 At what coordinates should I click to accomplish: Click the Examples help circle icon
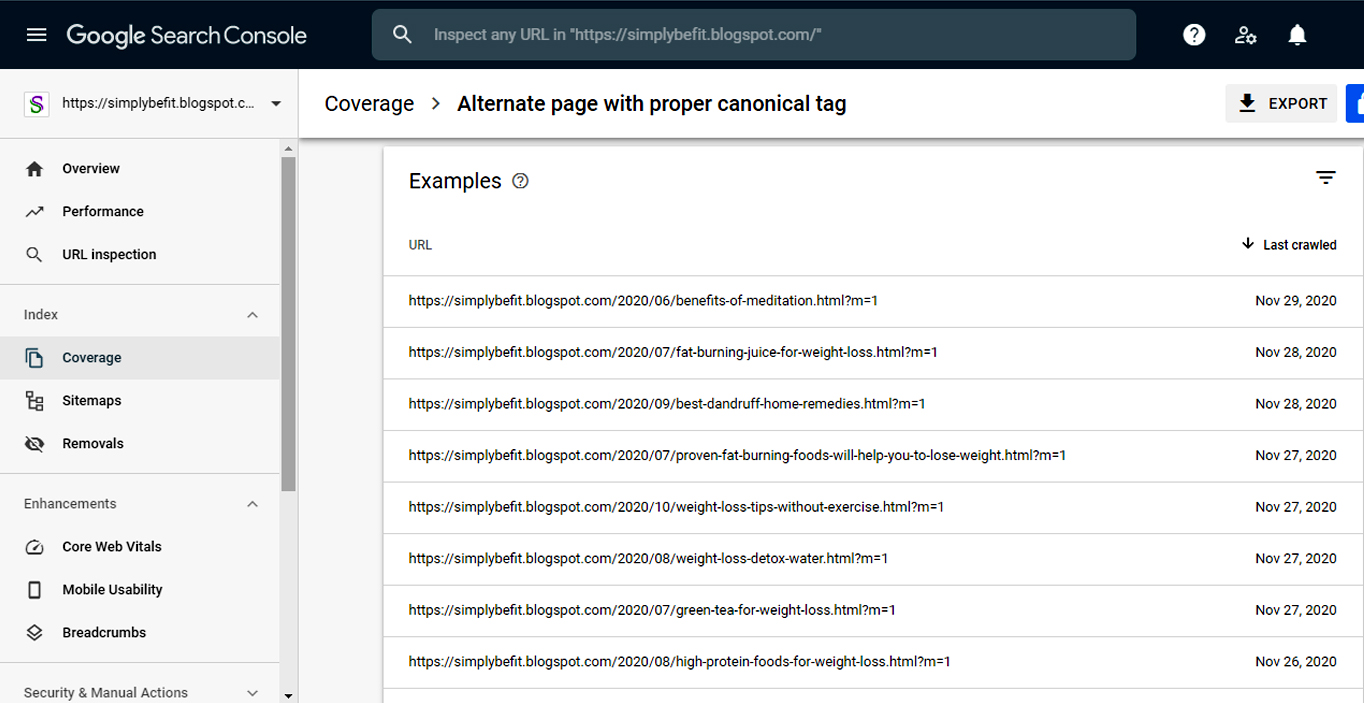[520, 181]
